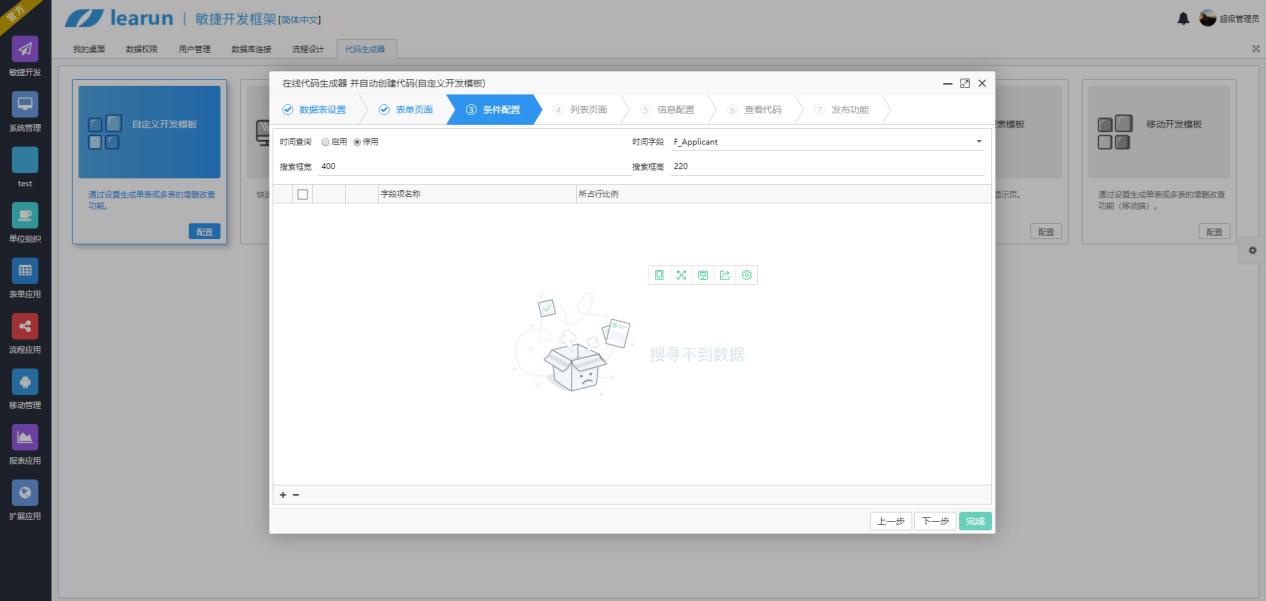The width and height of the screenshot is (1266, 601).
Task: Open the 系统管理 sidebar module
Action: [x=25, y=105]
